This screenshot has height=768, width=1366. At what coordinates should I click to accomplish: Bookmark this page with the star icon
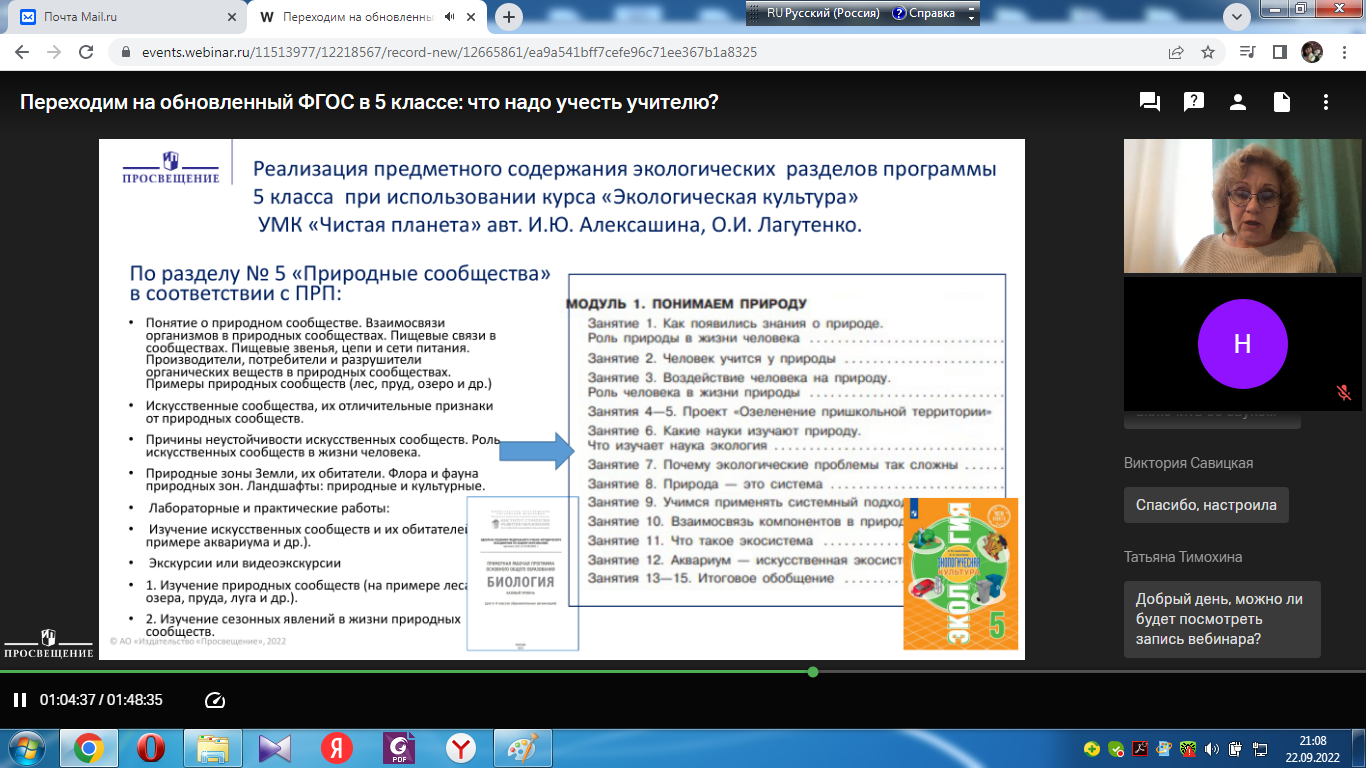click(1208, 52)
